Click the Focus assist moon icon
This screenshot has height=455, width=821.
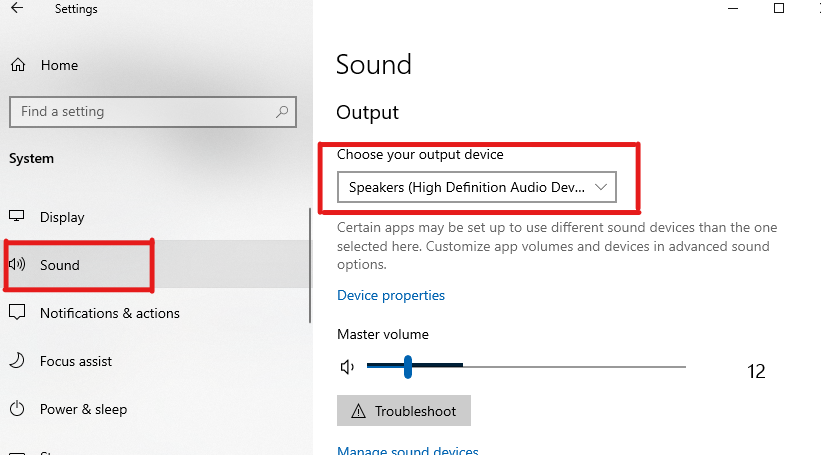pyautogui.click(x=17, y=361)
